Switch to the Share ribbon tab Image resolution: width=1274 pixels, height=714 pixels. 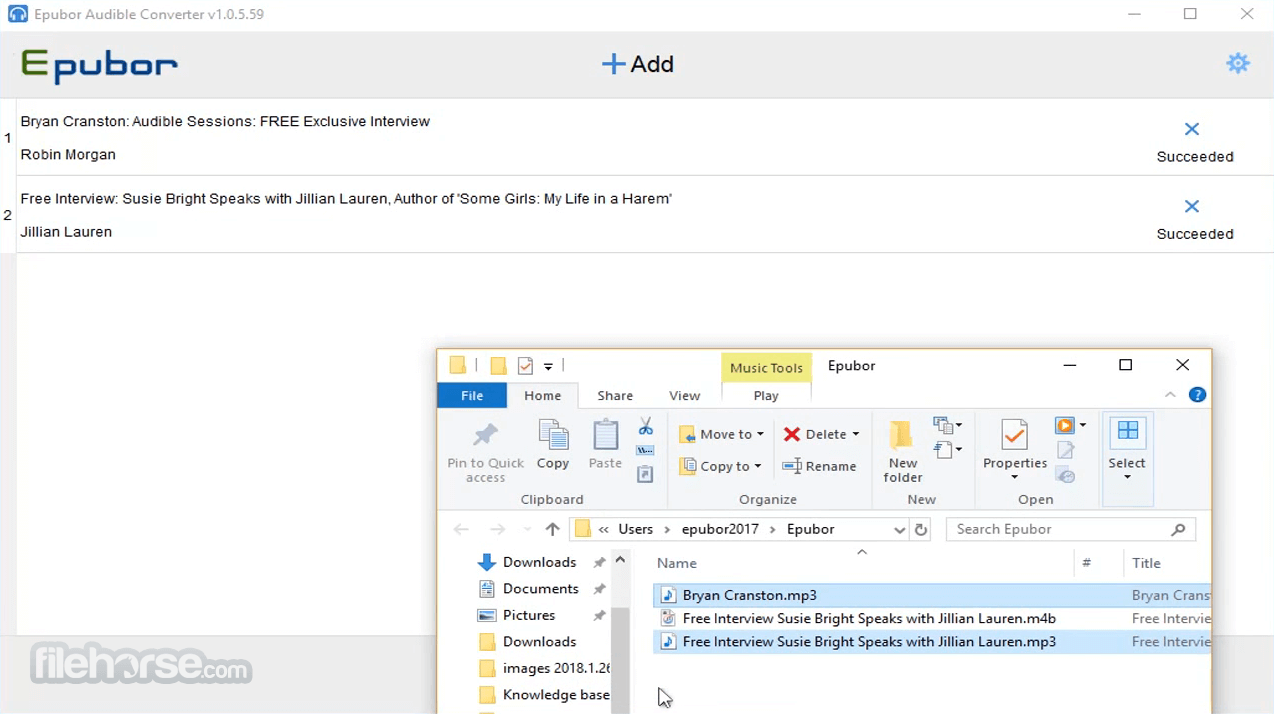tap(615, 395)
